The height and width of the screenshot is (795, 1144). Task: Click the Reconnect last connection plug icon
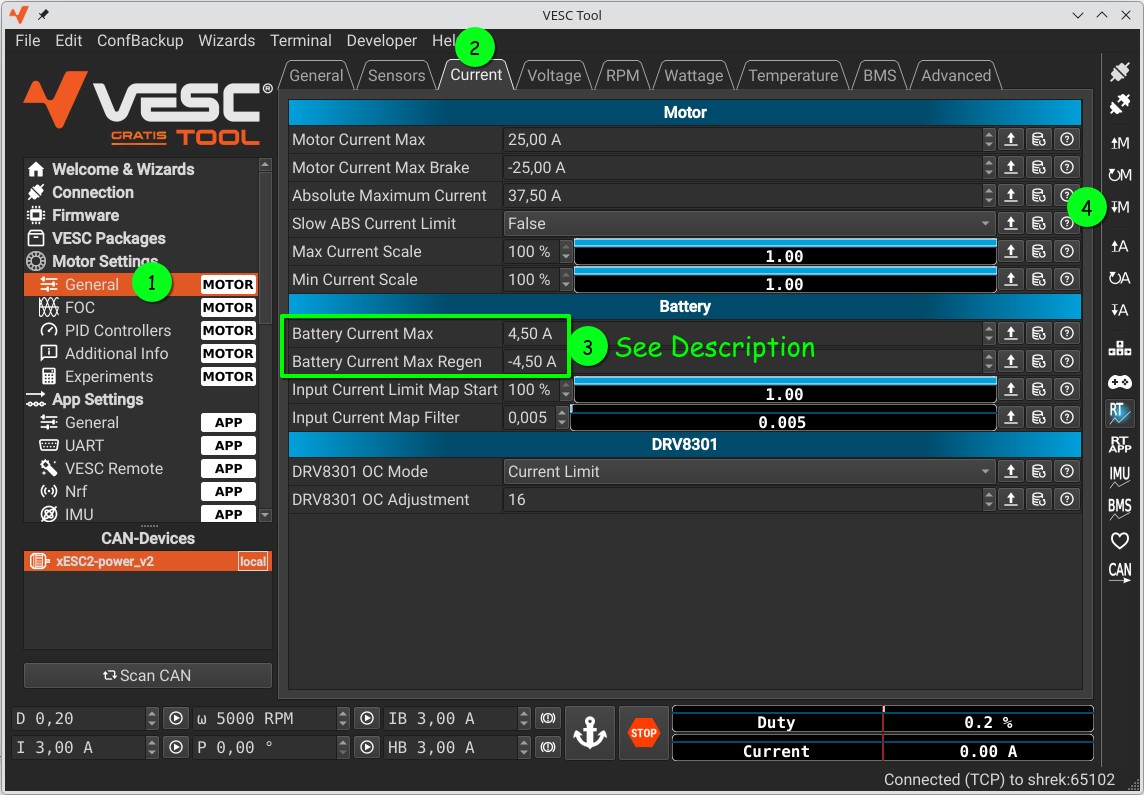coord(1119,73)
